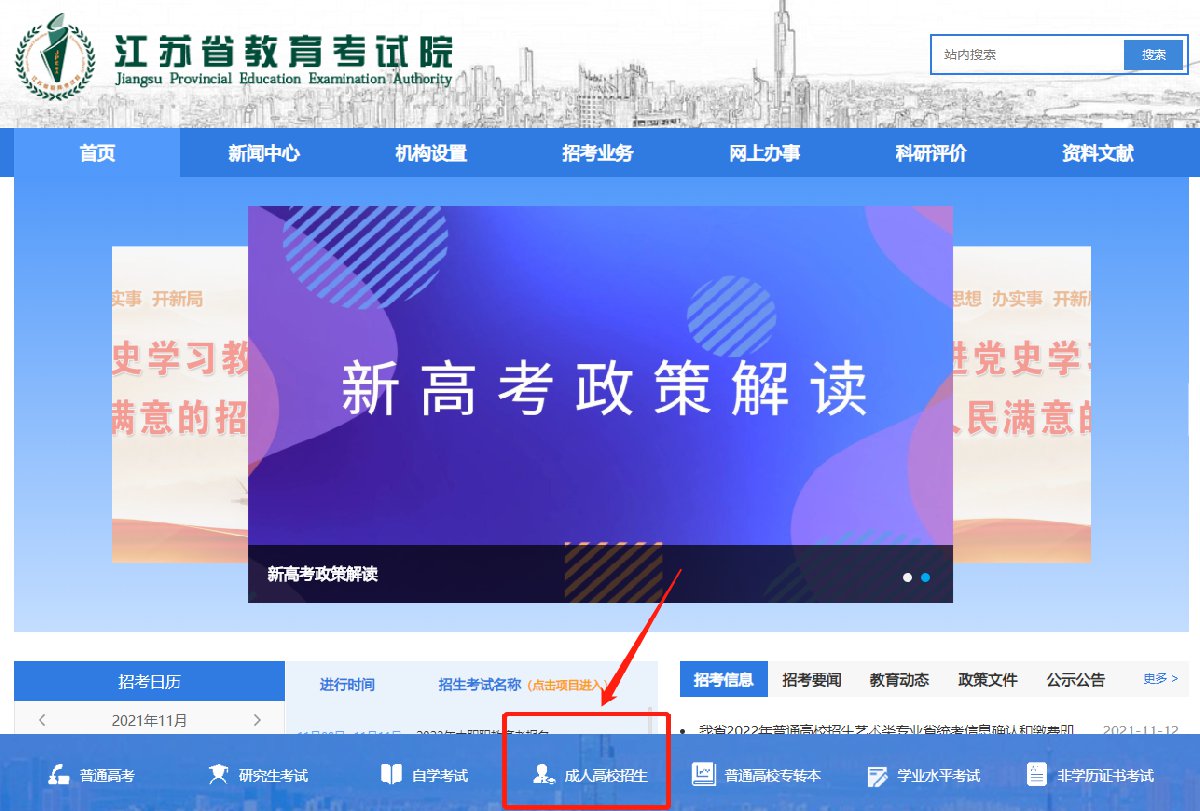Image resolution: width=1200 pixels, height=811 pixels.
Task: Select the second carousel indicator dot
Action: click(925, 577)
